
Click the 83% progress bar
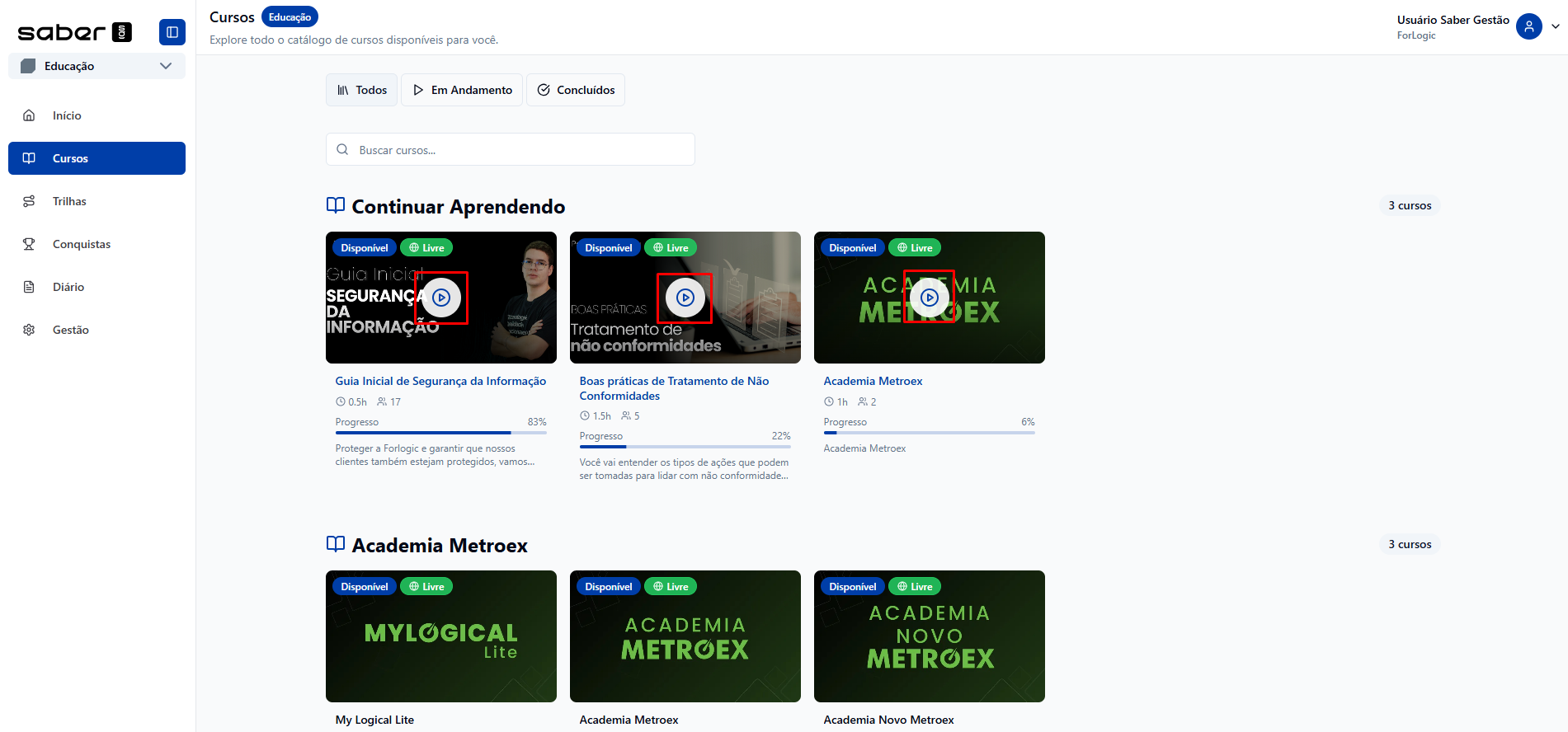440,432
